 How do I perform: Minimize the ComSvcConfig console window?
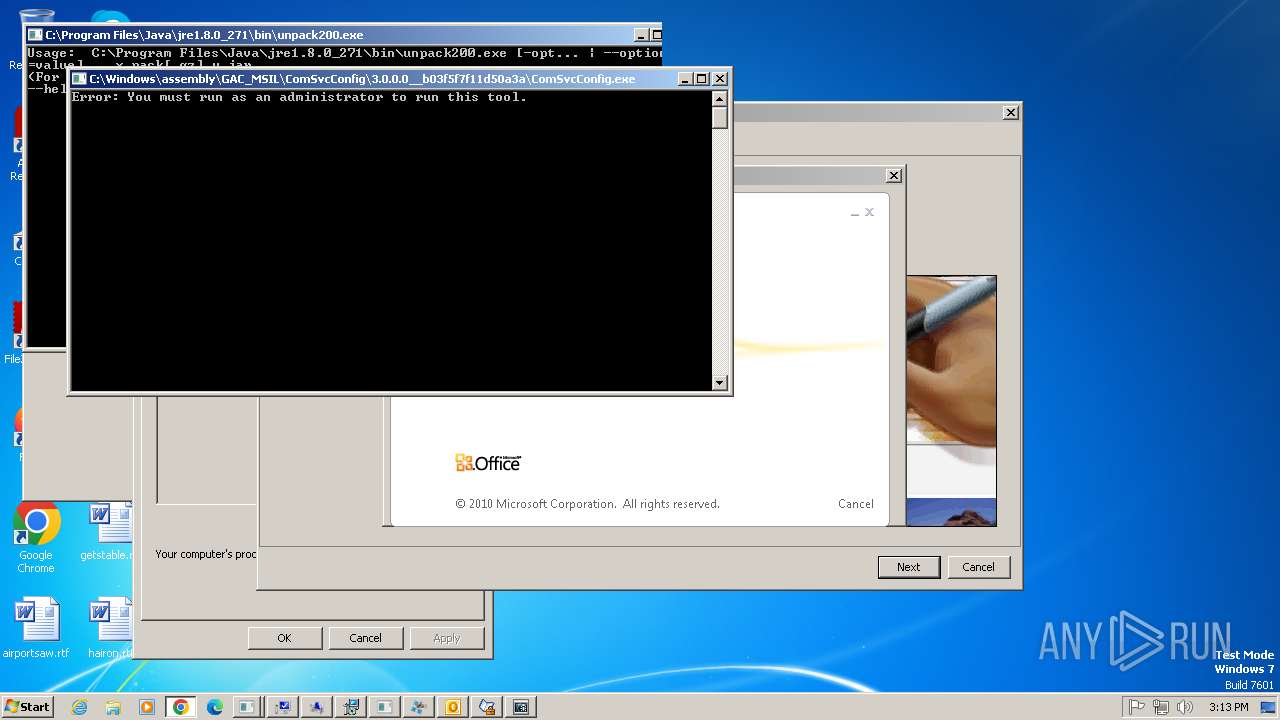pos(685,79)
